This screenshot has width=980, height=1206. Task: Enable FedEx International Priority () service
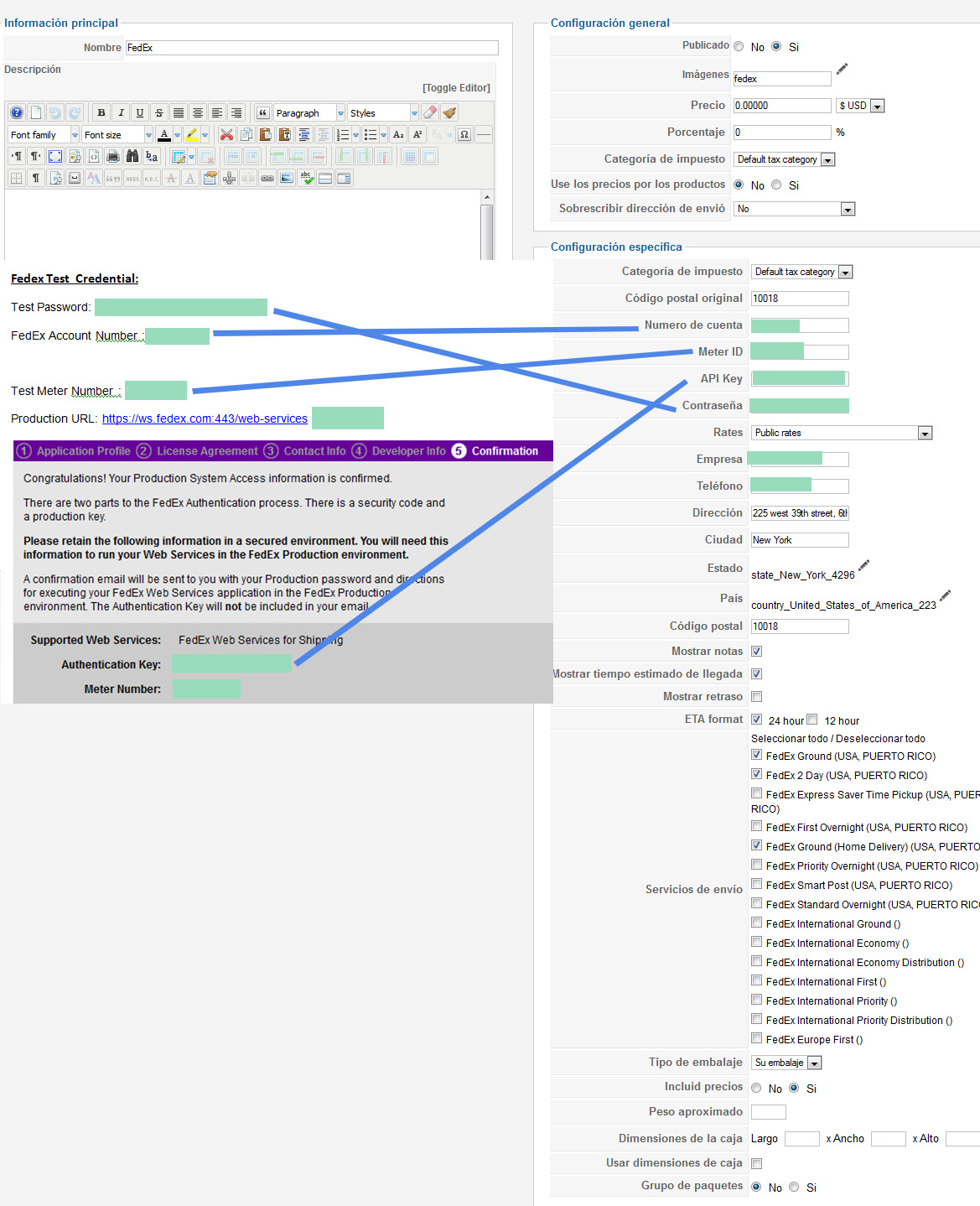[x=757, y=1000]
